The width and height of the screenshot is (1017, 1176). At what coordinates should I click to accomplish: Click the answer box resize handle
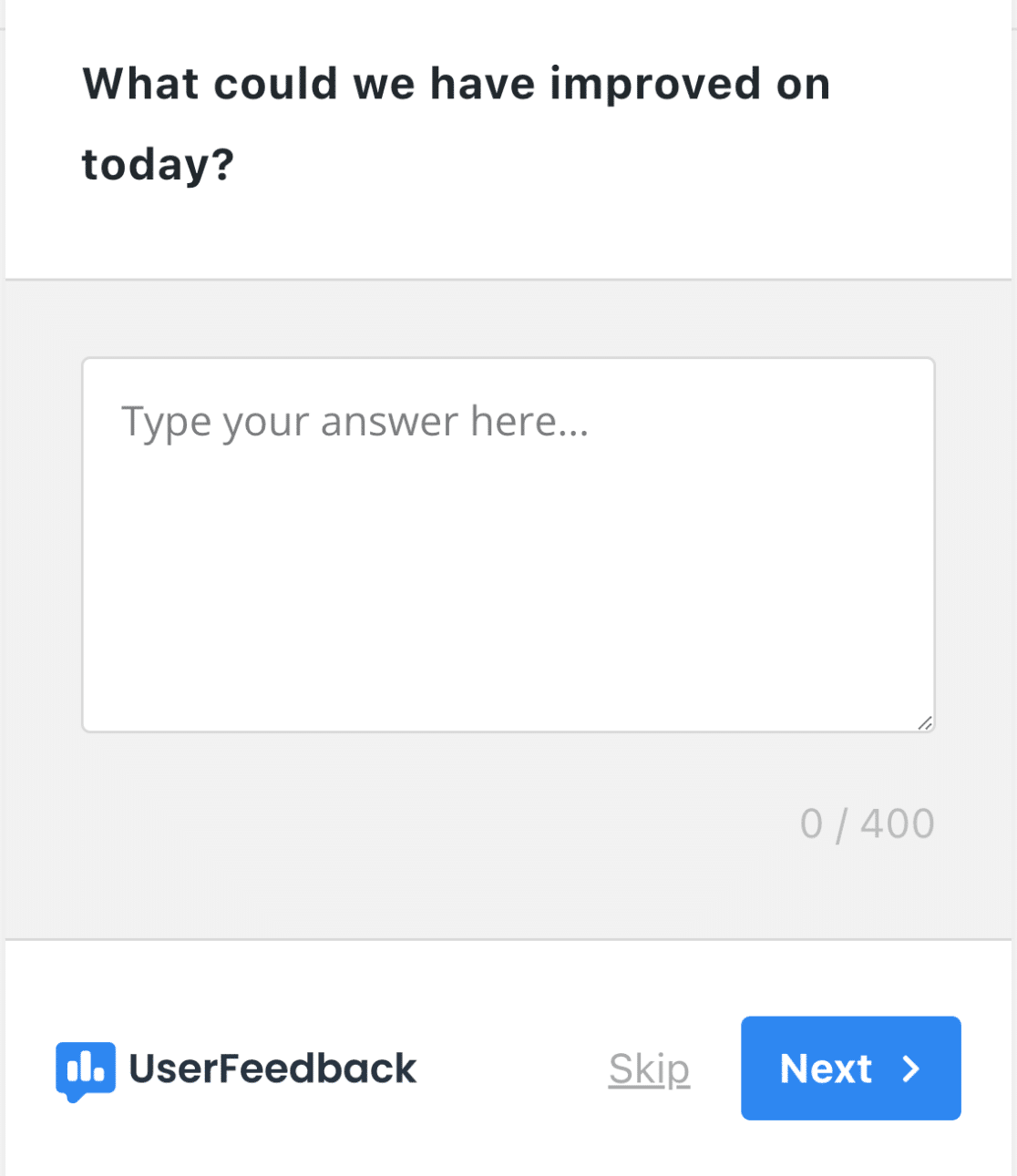click(x=924, y=722)
